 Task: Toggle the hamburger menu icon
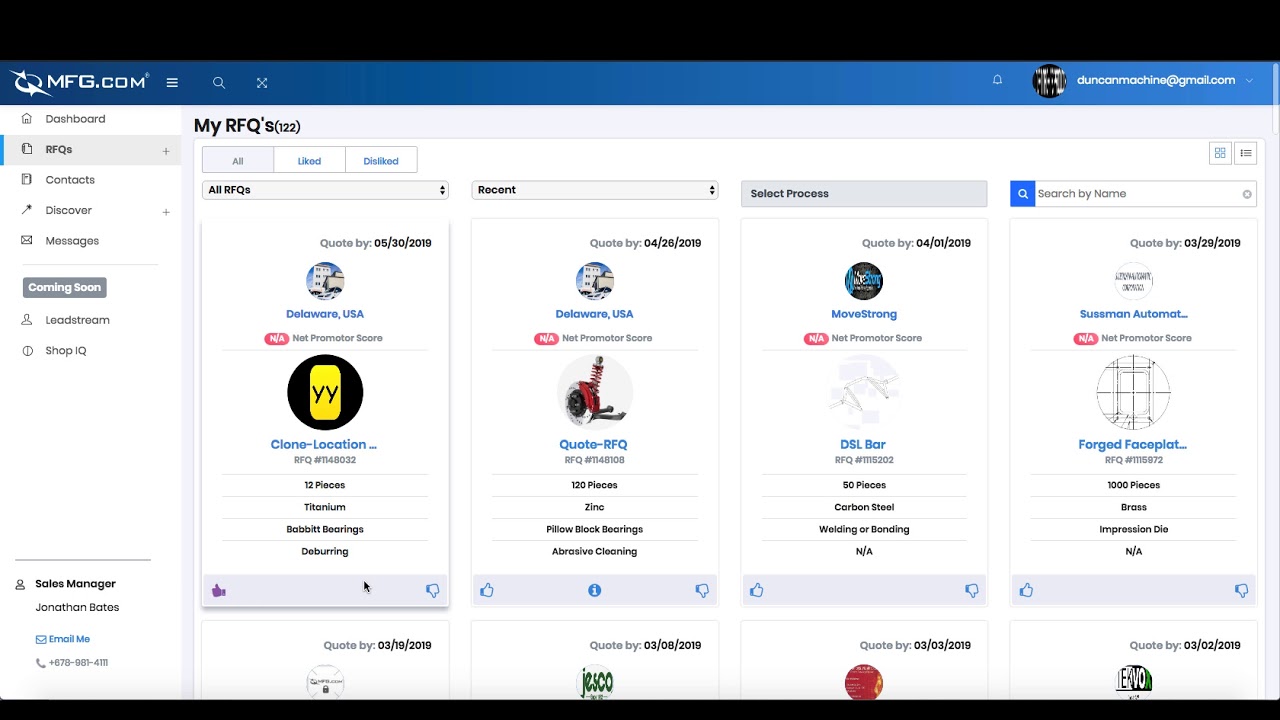172,83
